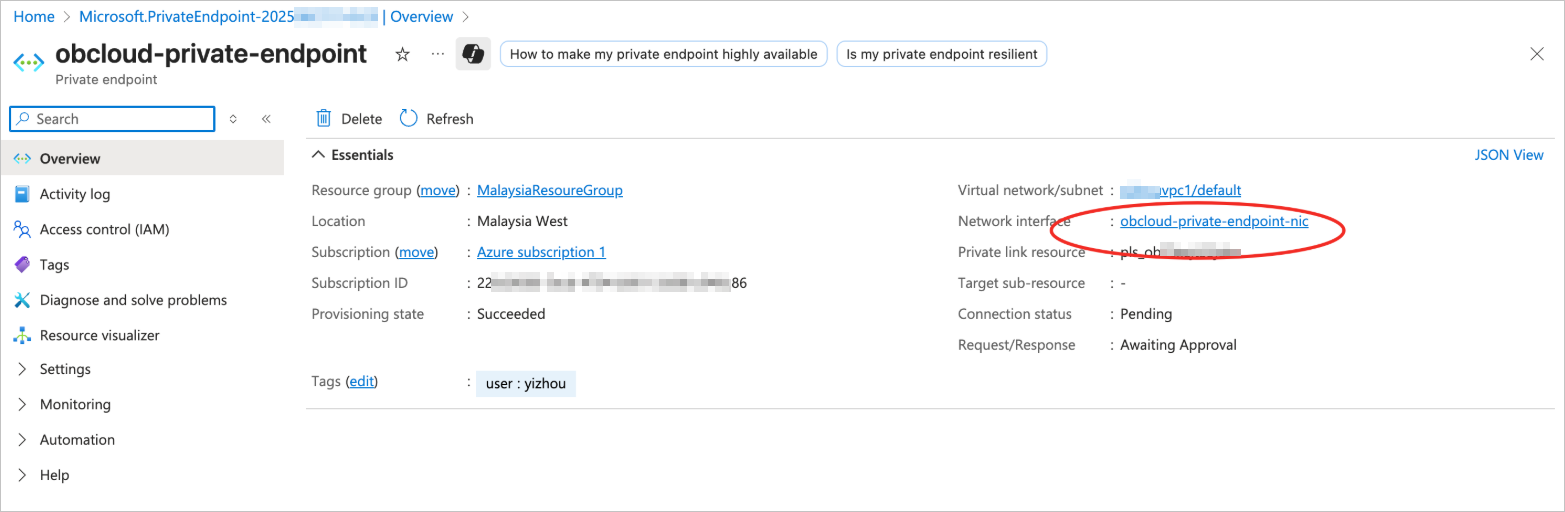
Task: Refresh the private endpoint overview
Action: [437, 119]
